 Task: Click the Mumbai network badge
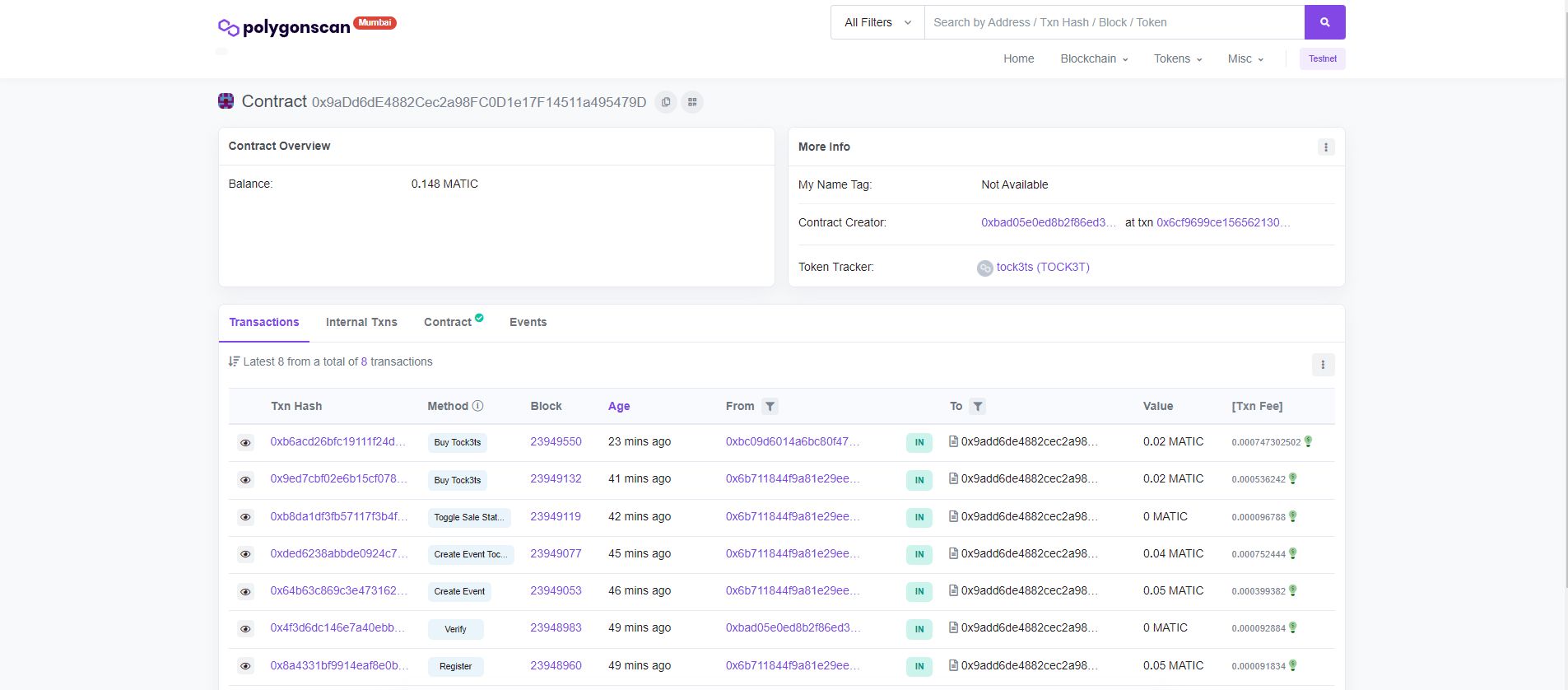click(375, 22)
